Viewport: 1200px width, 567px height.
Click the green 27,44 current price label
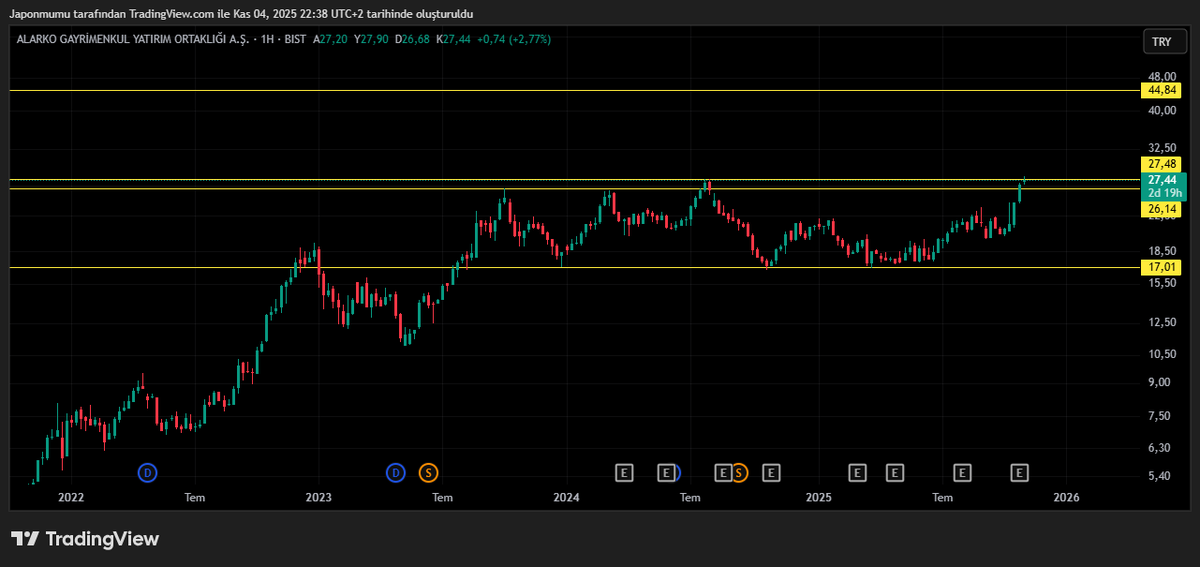1161,179
